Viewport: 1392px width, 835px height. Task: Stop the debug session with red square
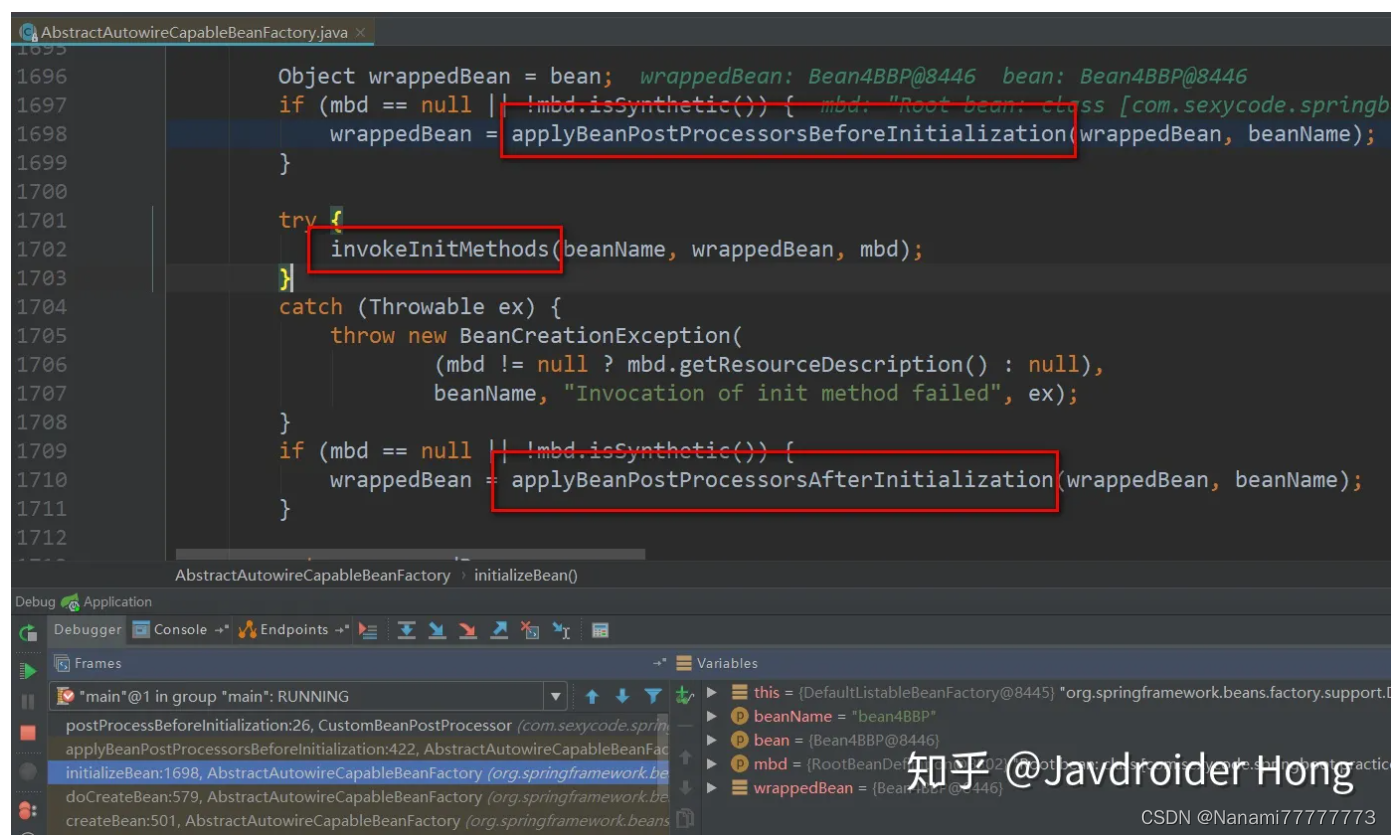(x=28, y=733)
